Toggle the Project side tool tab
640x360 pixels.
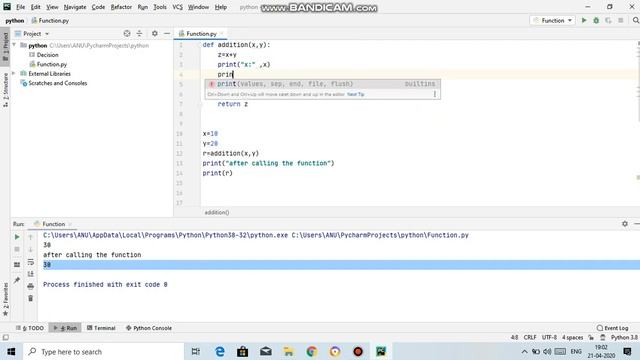[x=5, y=46]
